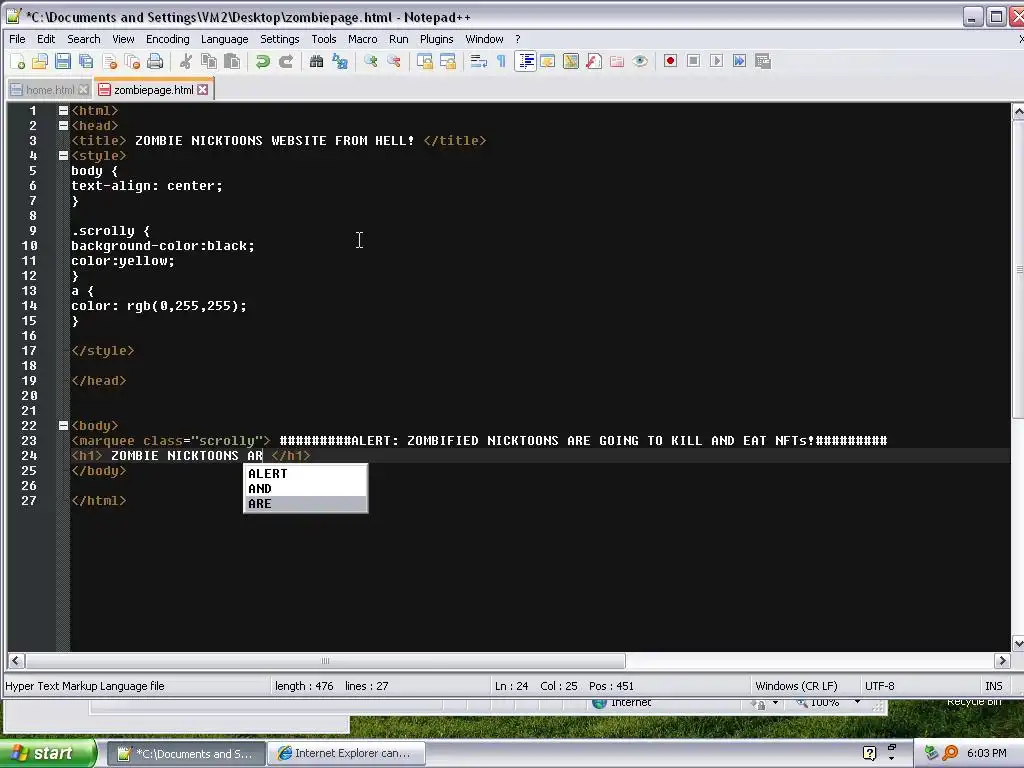Print the document using the printer icon
The height and width of the screenshot is (768, 1024).
[155, 61]
